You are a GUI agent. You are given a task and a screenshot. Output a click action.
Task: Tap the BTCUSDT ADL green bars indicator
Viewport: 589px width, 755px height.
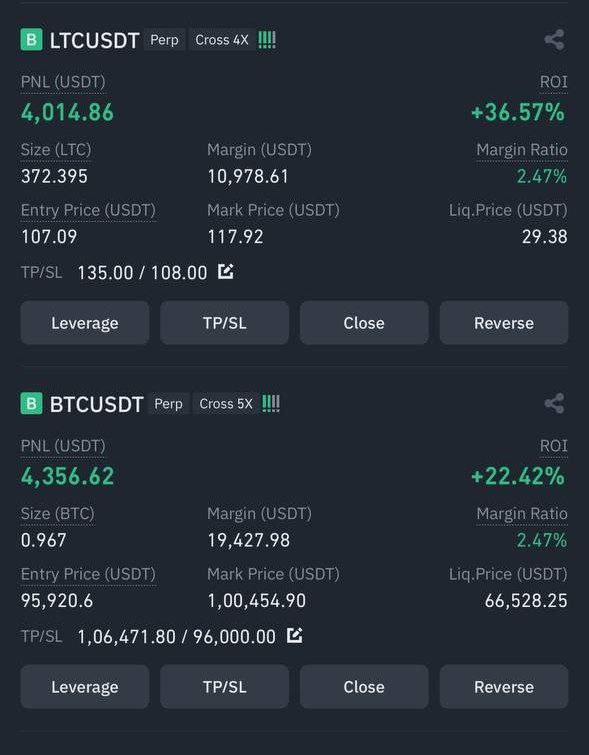(x=271, y=404)
